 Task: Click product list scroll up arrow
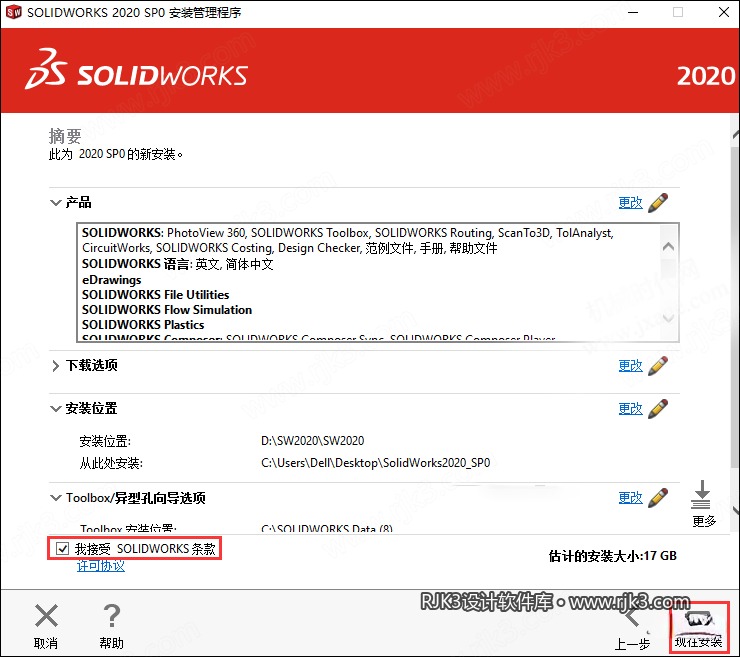point(668,246)
